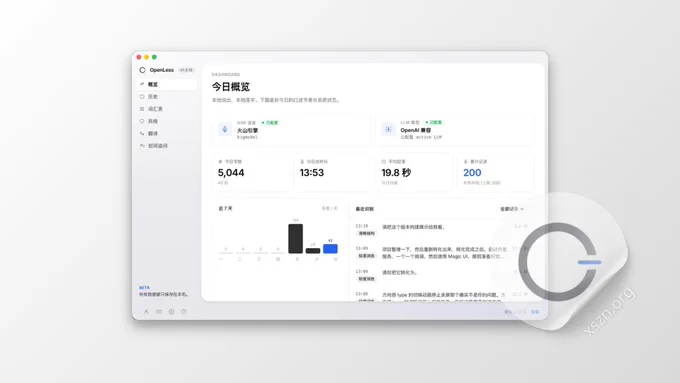Click the 近 7 天 chart title
Viewport: 680px width, 383px height.
click(x=226, y=209)
